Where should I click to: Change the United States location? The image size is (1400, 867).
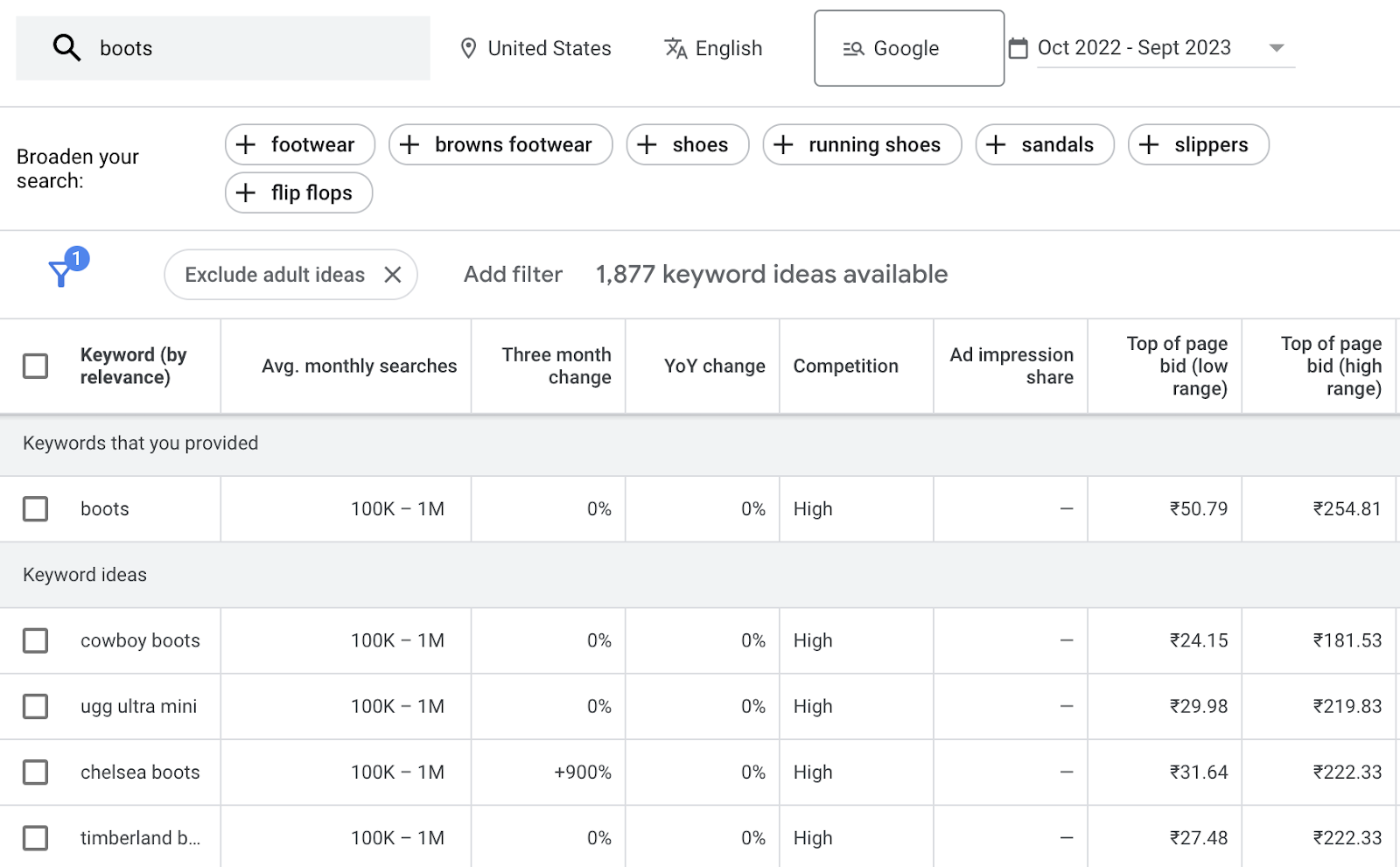click(535, 48)
